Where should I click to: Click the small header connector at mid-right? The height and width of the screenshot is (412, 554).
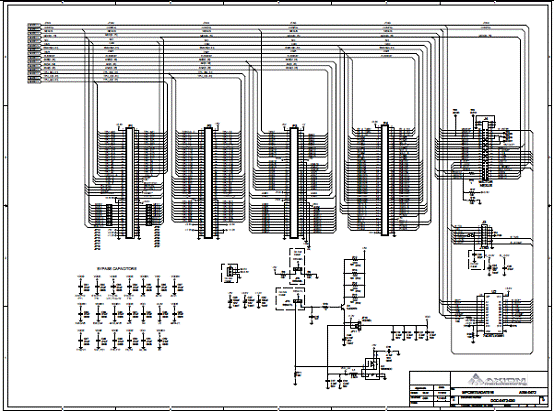tap(484, 235)
